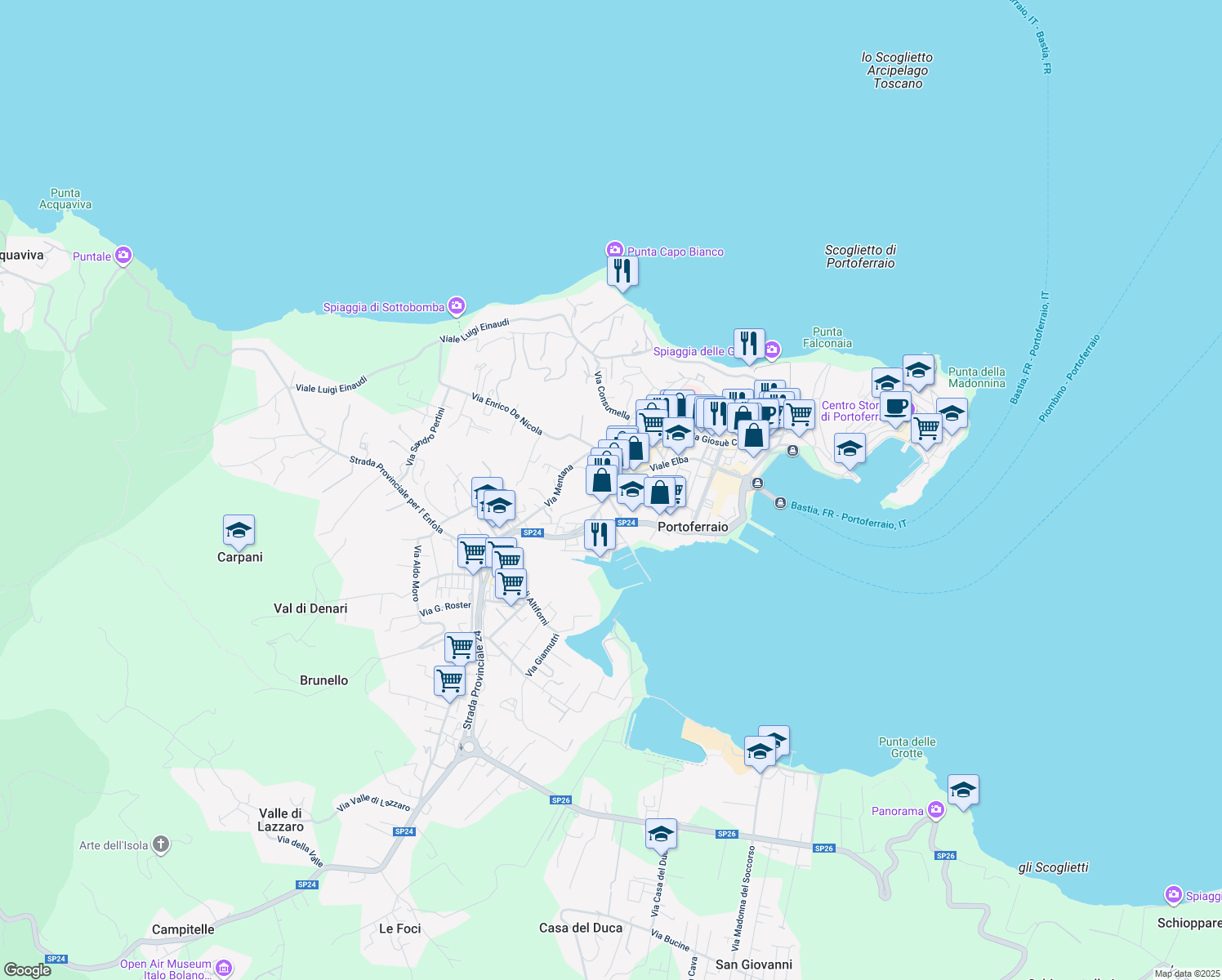Open the school marker on Via Casa del Duca
Viewport: 1222px width, 980px height.
tap(661, 835)
